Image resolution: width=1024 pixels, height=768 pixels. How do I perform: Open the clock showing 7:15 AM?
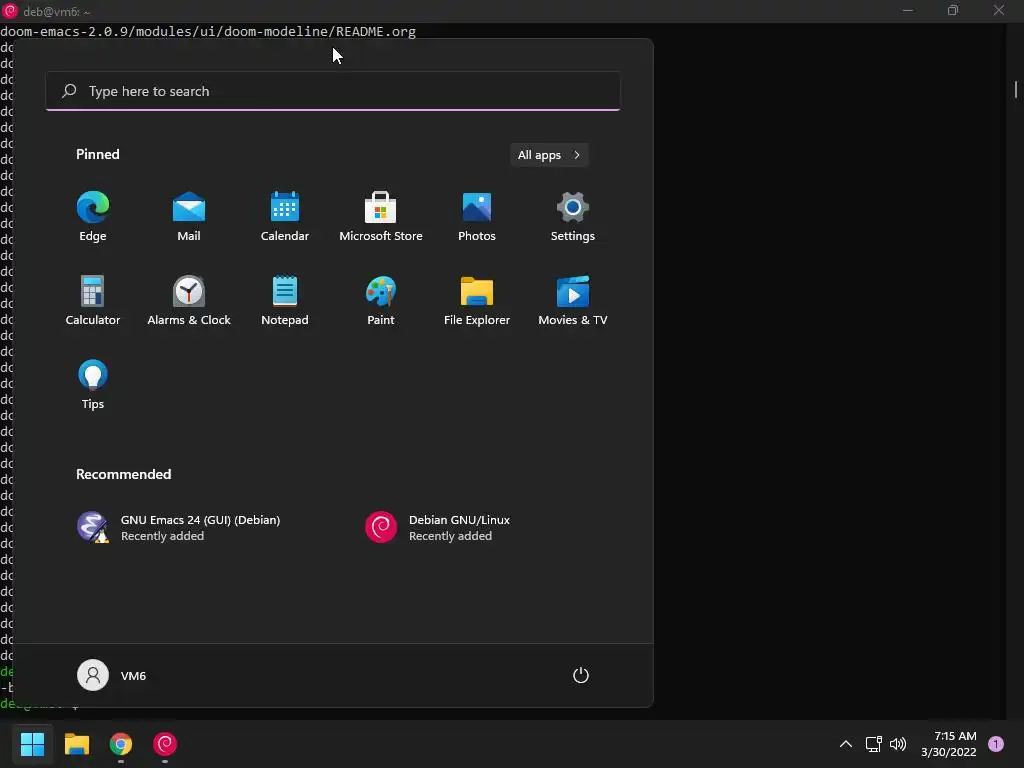tap(949, 744)
